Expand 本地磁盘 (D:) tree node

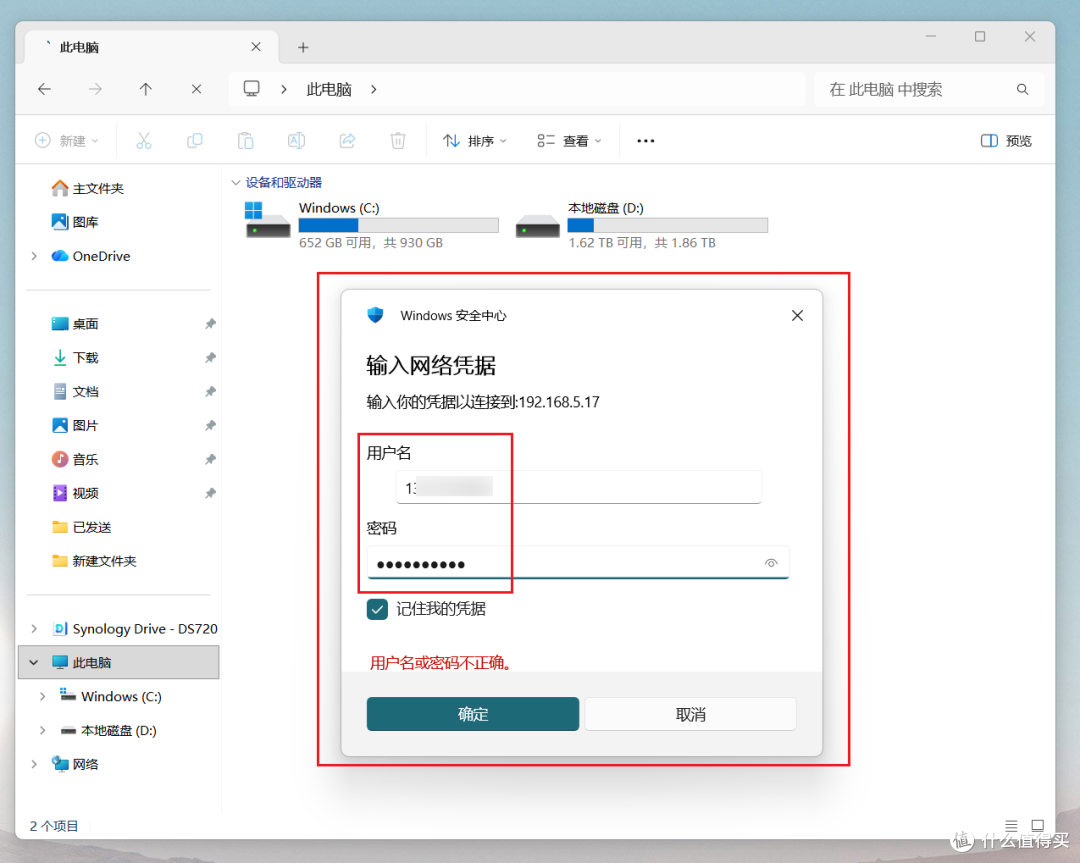(x=43, y=730)
